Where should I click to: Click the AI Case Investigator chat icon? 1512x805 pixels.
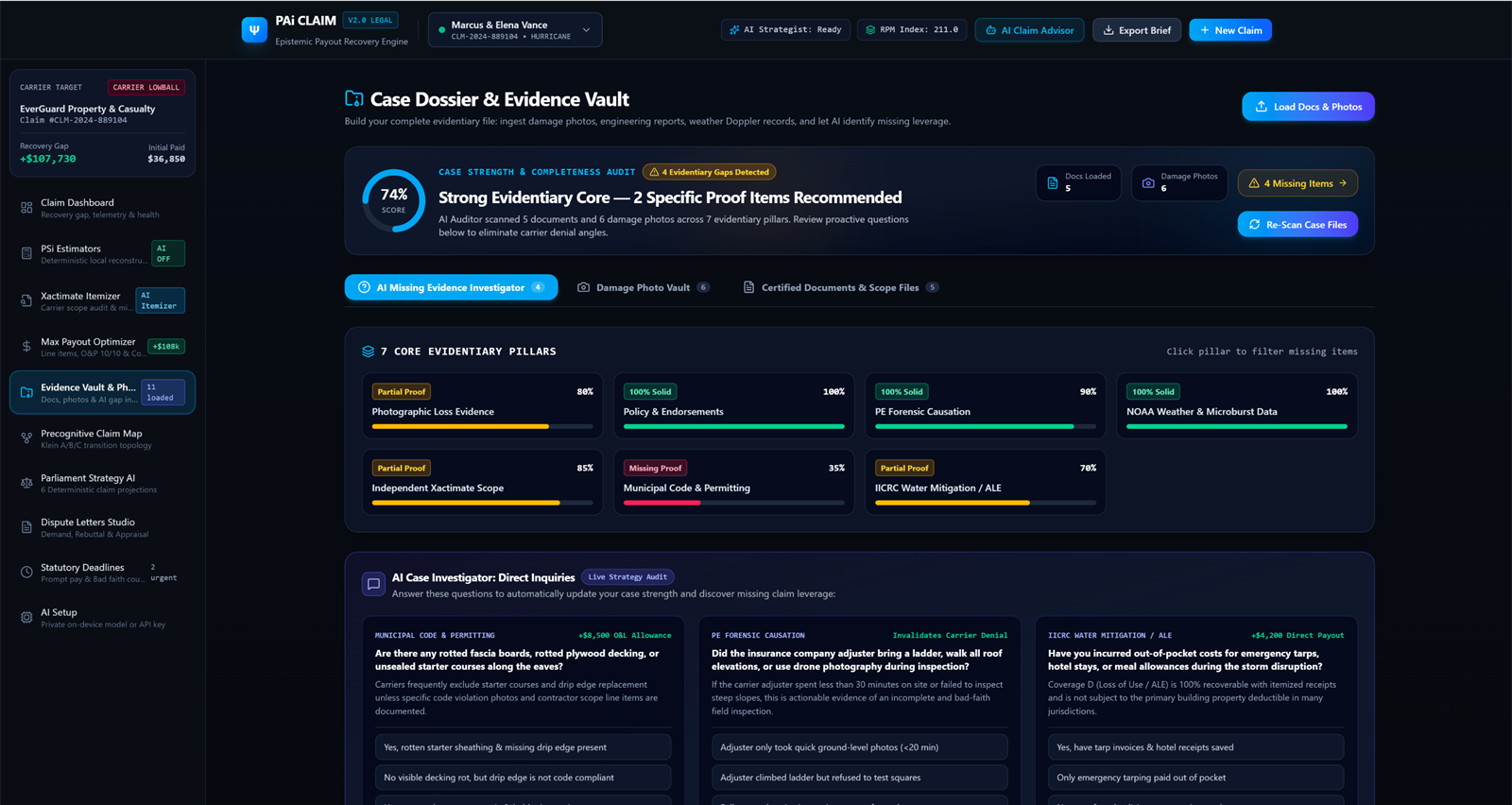coord(373,584)
